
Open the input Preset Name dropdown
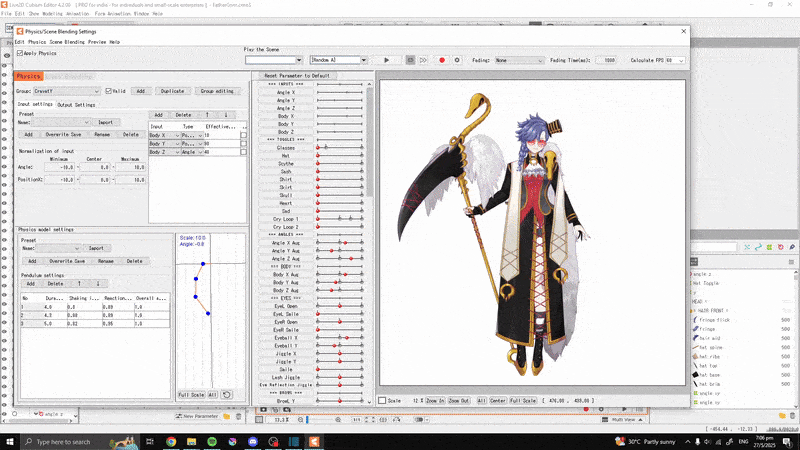click(61, 122)
